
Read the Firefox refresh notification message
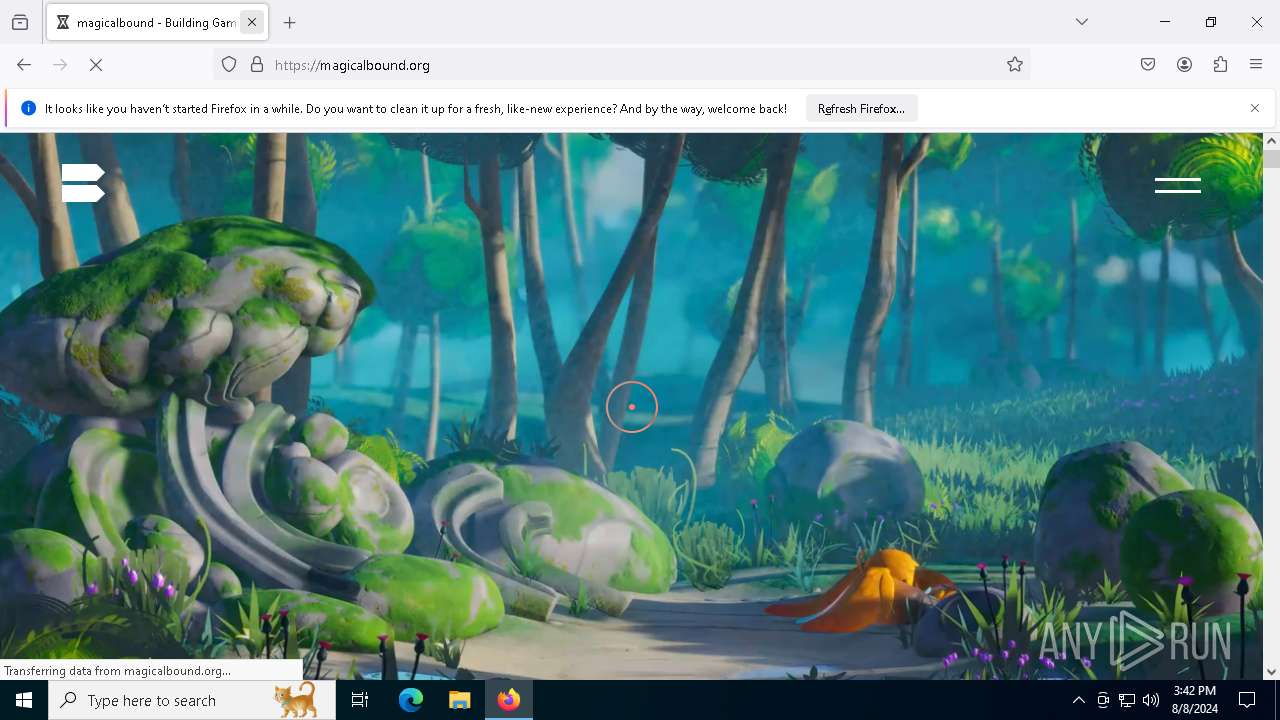(416, 108)
